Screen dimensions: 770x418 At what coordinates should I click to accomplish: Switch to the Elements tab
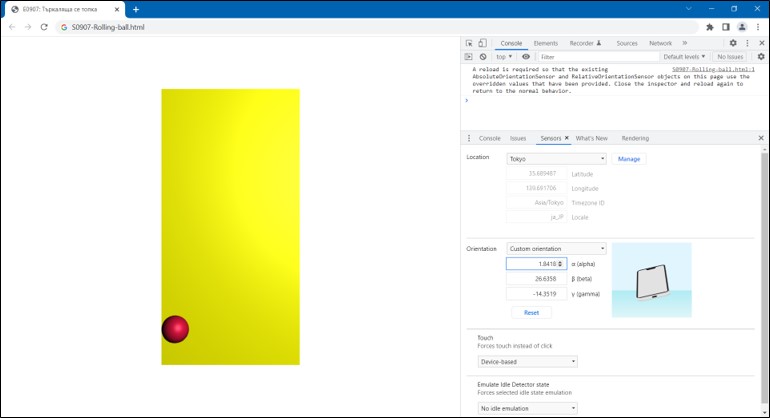(x=545, y=44)
